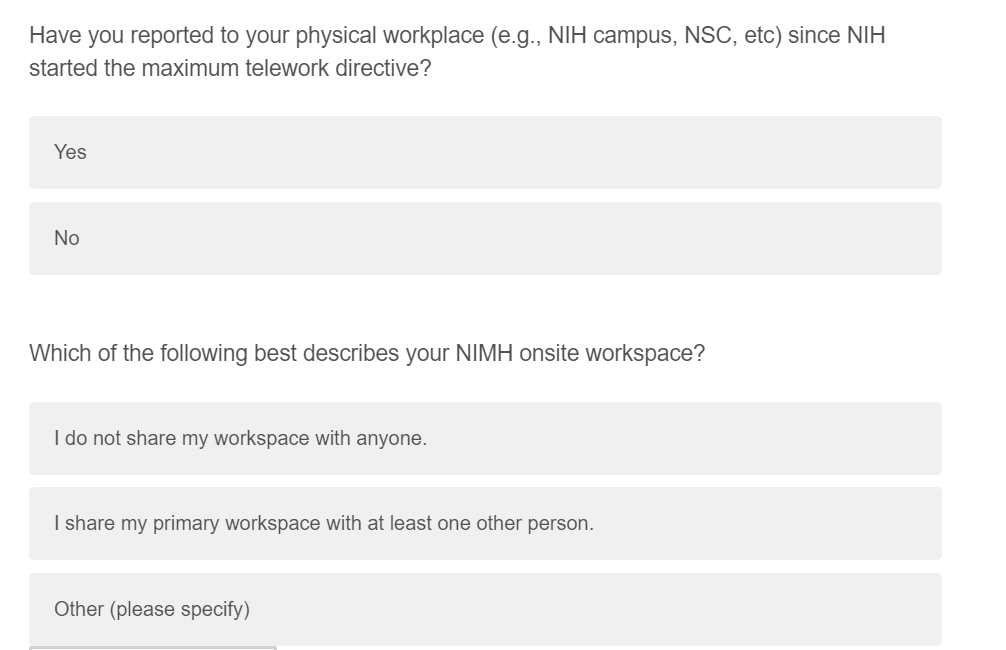Screen dimensions: 1006x650
Task: Answer No to reporting to physical workplace
Action: pos(485,238)
